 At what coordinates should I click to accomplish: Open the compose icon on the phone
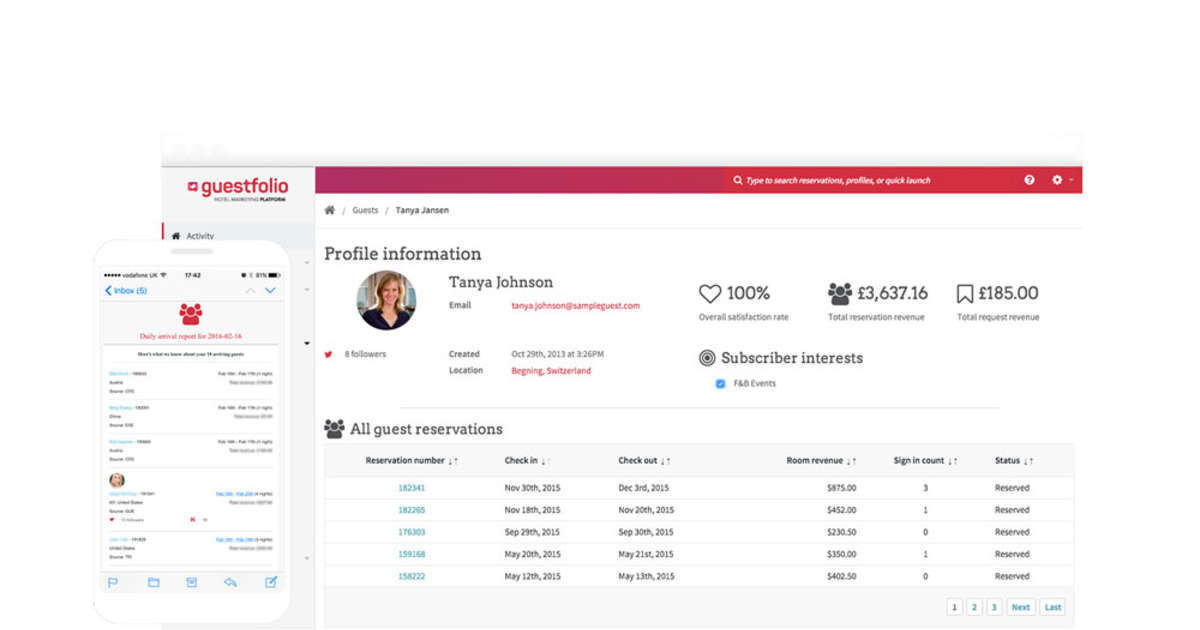[x=270, y=583]
